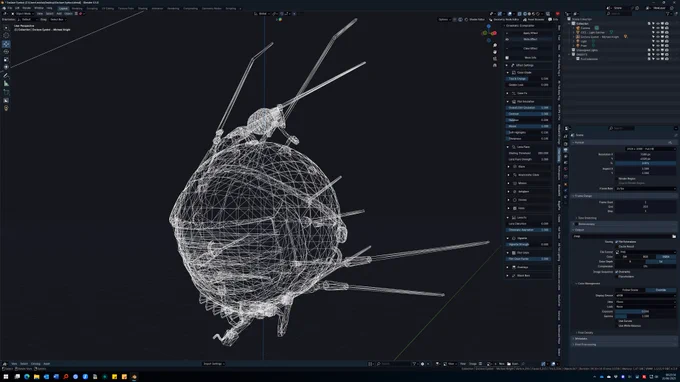The image size is (680, 382).
Task: Expand the Time Stretching subpanel
Action: click(x=587, y=218)
